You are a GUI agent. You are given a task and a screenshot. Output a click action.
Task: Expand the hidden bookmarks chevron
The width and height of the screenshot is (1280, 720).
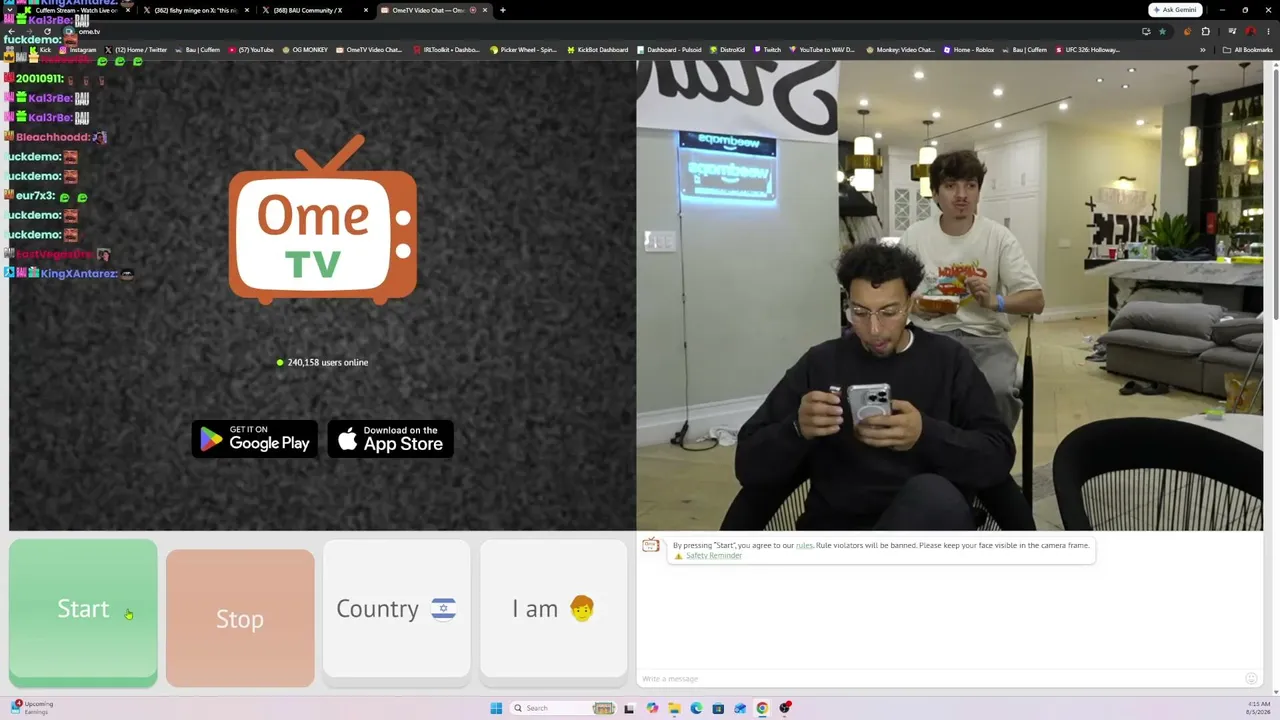1203,50
